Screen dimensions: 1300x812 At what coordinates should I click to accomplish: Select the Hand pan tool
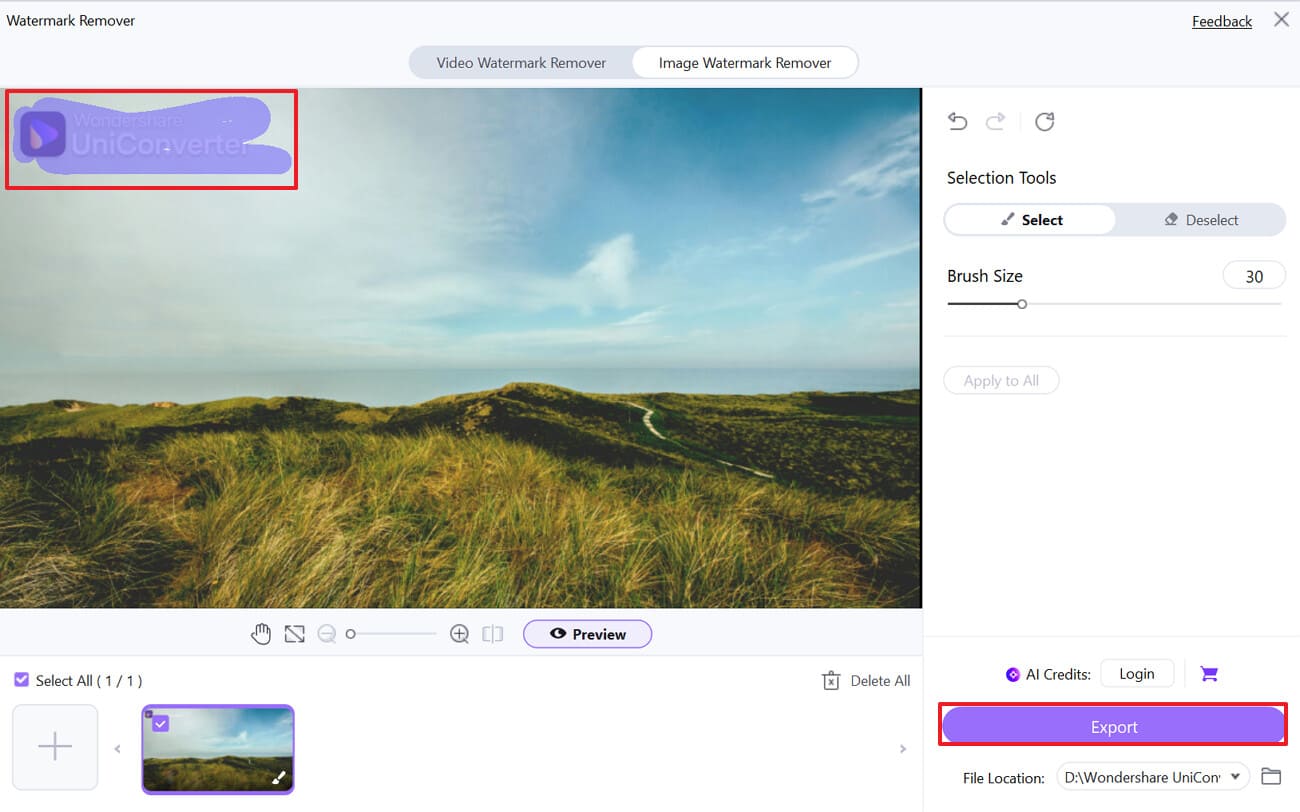[x=261, y=633]
